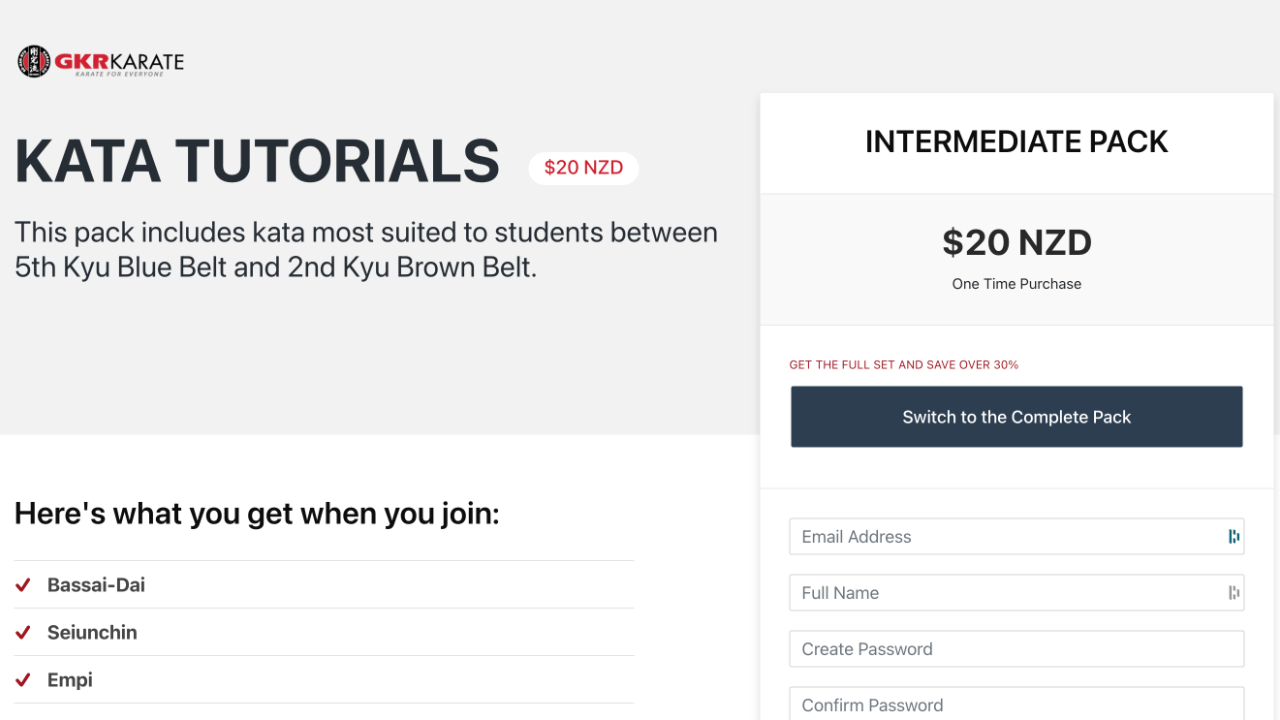Click the INTERMEDIATE PACK heading

point(1016,142)
